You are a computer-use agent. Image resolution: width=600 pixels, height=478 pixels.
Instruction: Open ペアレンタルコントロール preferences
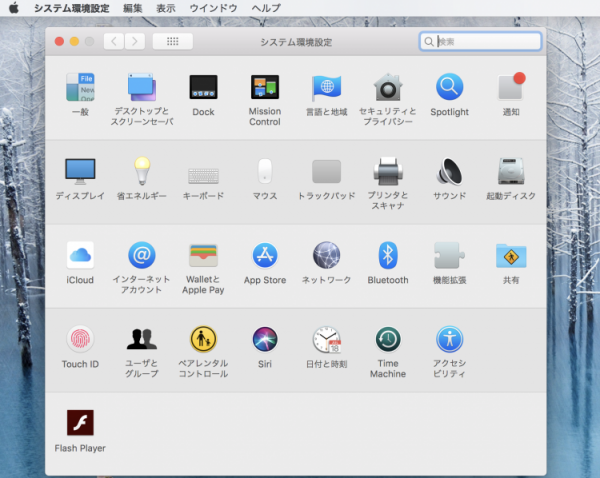(x=204, y=339)
